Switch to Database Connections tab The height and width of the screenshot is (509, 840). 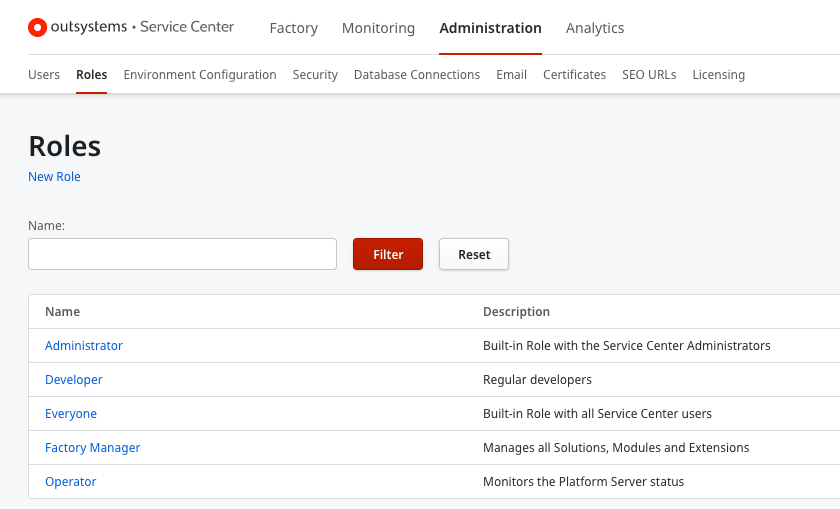[417, 75]
